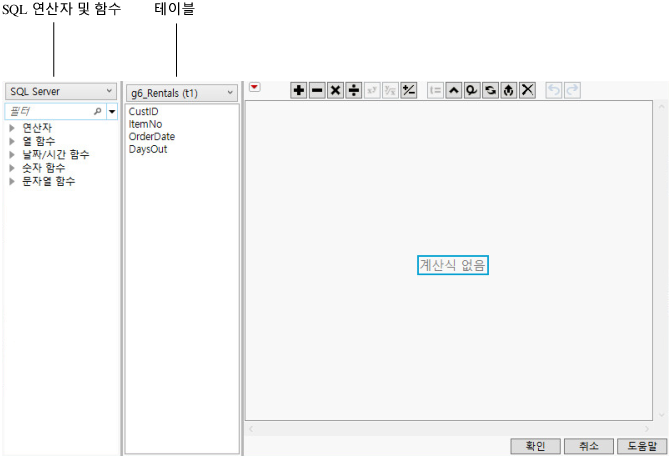671x458 pixels.
Task: Select the DaysOut column
Action: [x=148, y=149]
